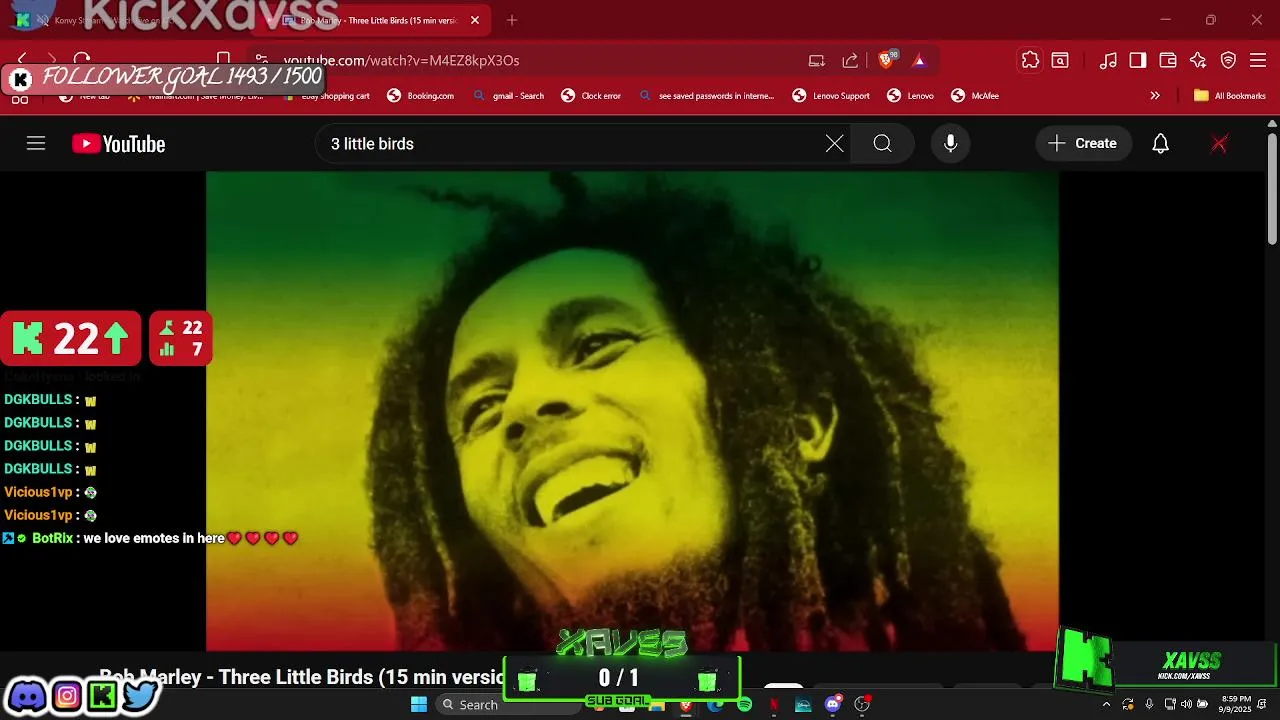Open the ebay shopping cart bookmark

pyautogui.click(x=327, y=96)
